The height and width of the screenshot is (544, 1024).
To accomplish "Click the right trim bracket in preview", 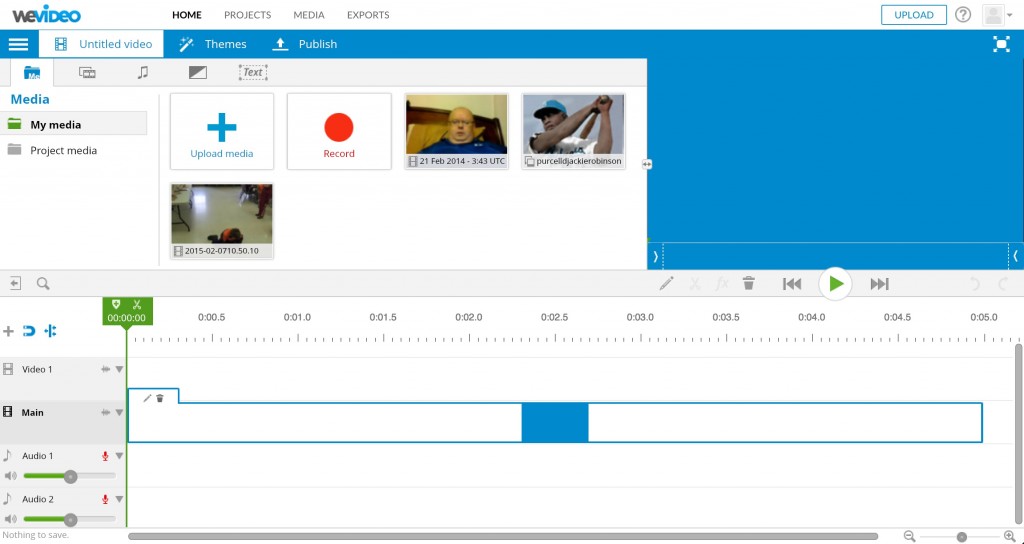I will 1016,257.
